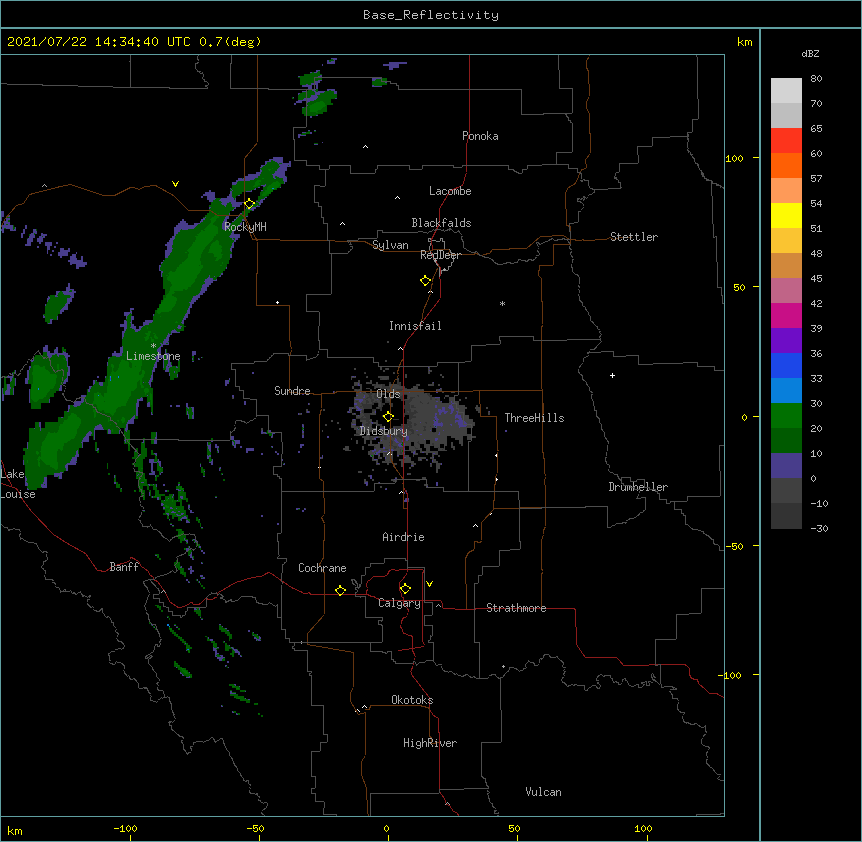Click the dBZ legend heading
Image resolution: width=862 pixels, height=842 pixels.
click(x=810, y=54)
